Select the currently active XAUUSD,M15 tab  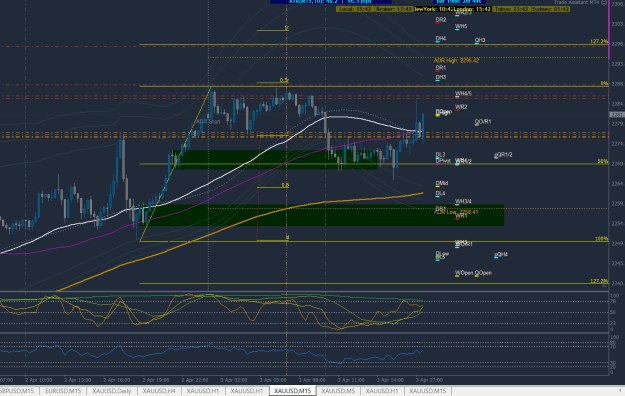[x=293, y=391]
